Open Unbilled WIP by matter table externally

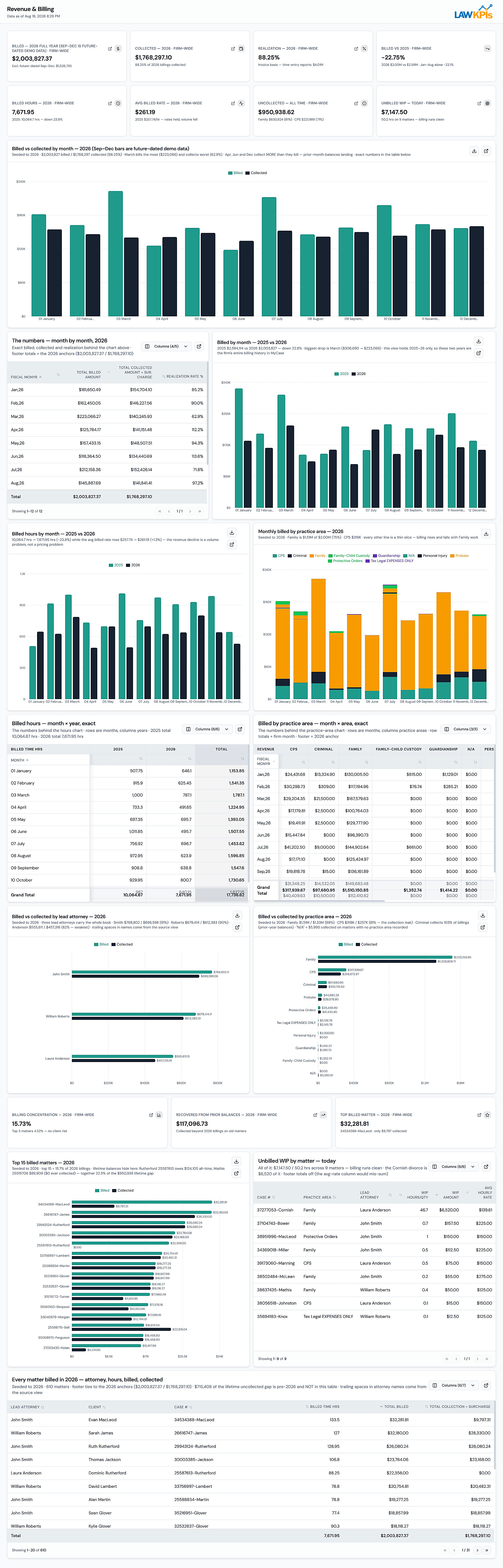pos(486,1167)
